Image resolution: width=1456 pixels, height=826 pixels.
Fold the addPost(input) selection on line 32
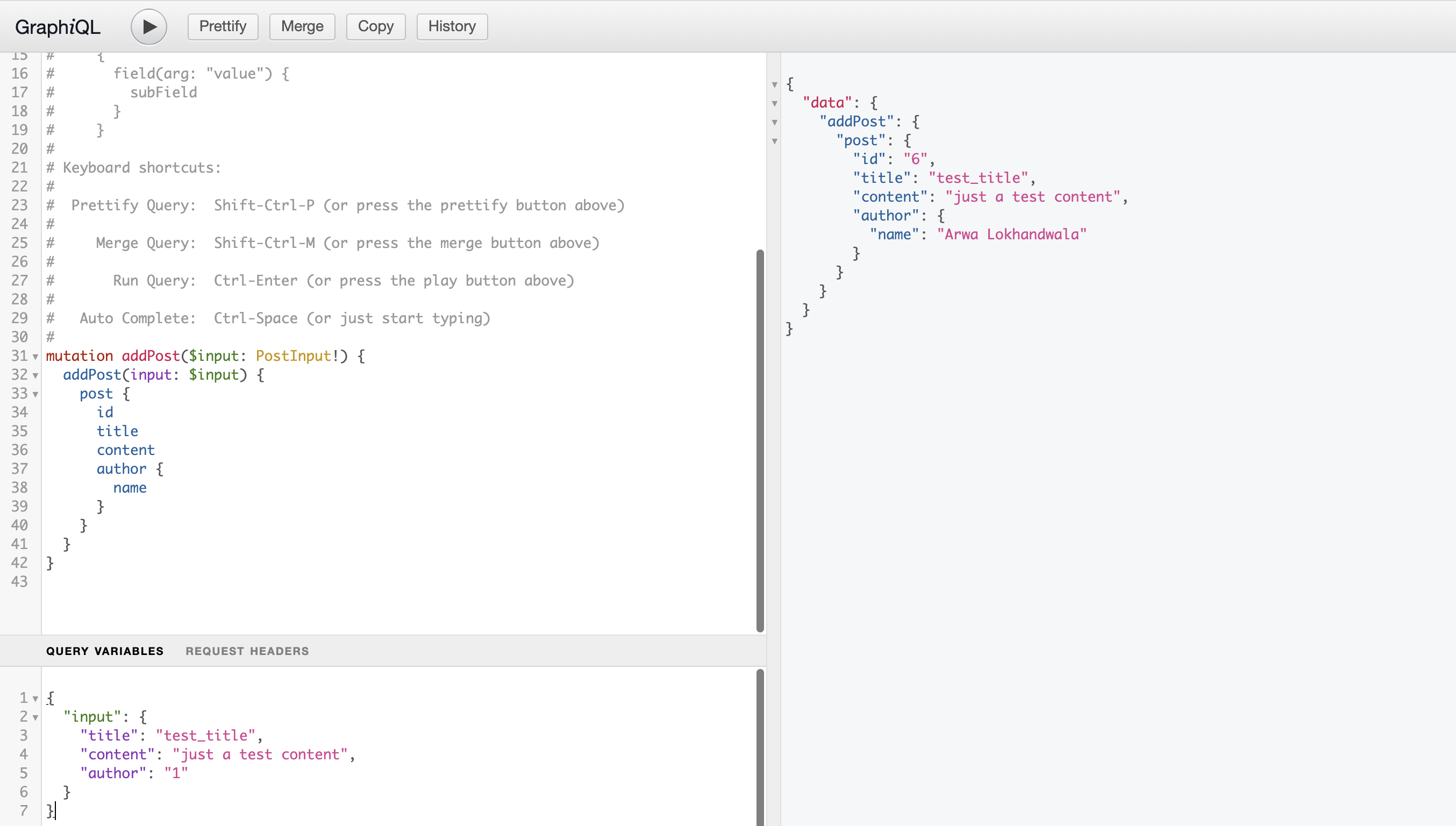35,375
